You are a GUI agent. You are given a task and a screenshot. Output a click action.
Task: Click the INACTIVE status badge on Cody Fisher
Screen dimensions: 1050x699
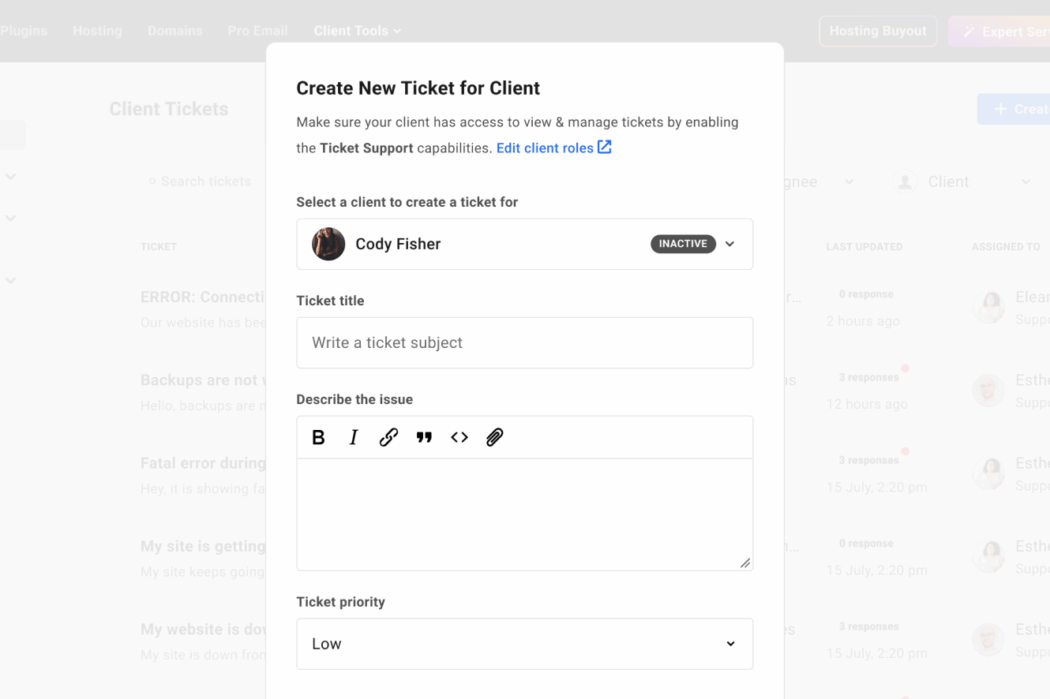(683, 243)
